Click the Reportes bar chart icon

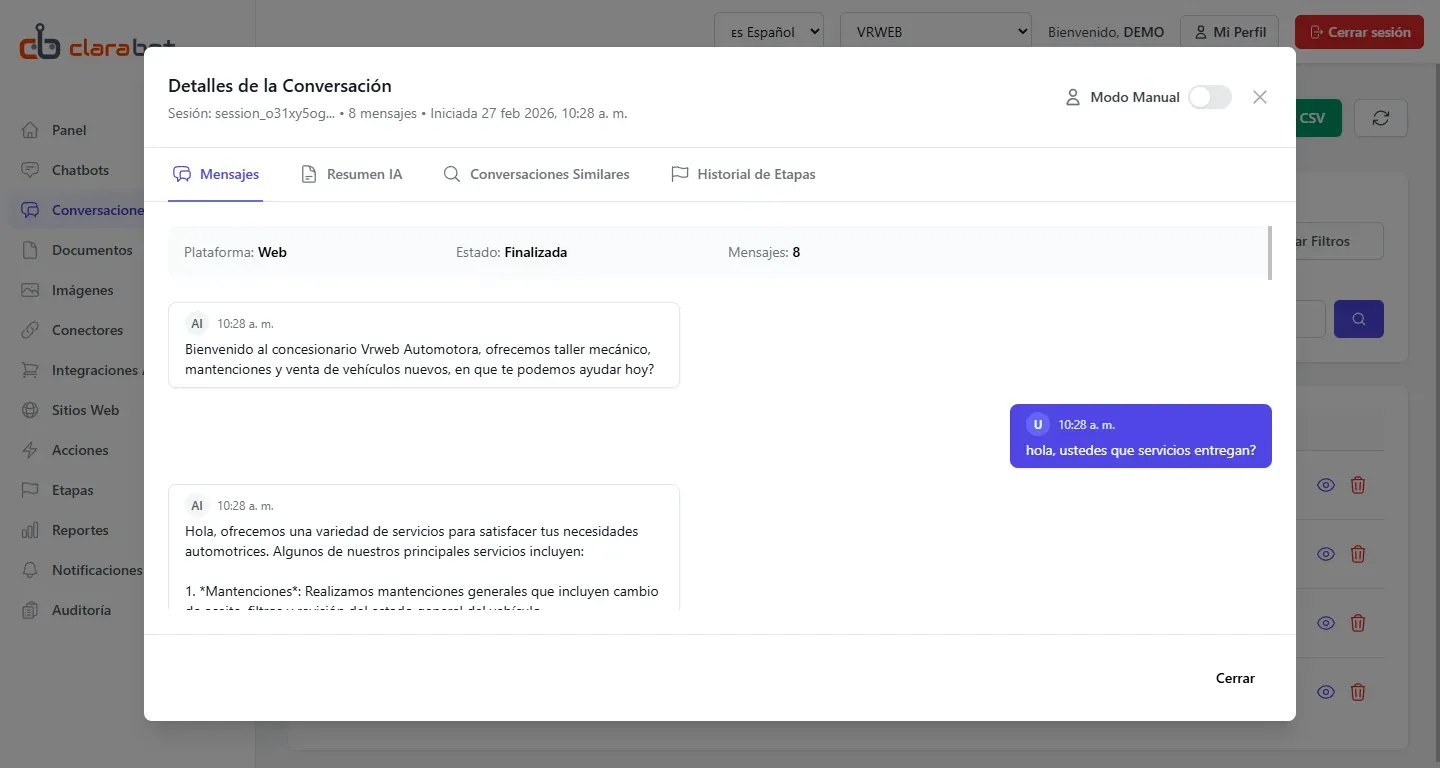[31, 530]
